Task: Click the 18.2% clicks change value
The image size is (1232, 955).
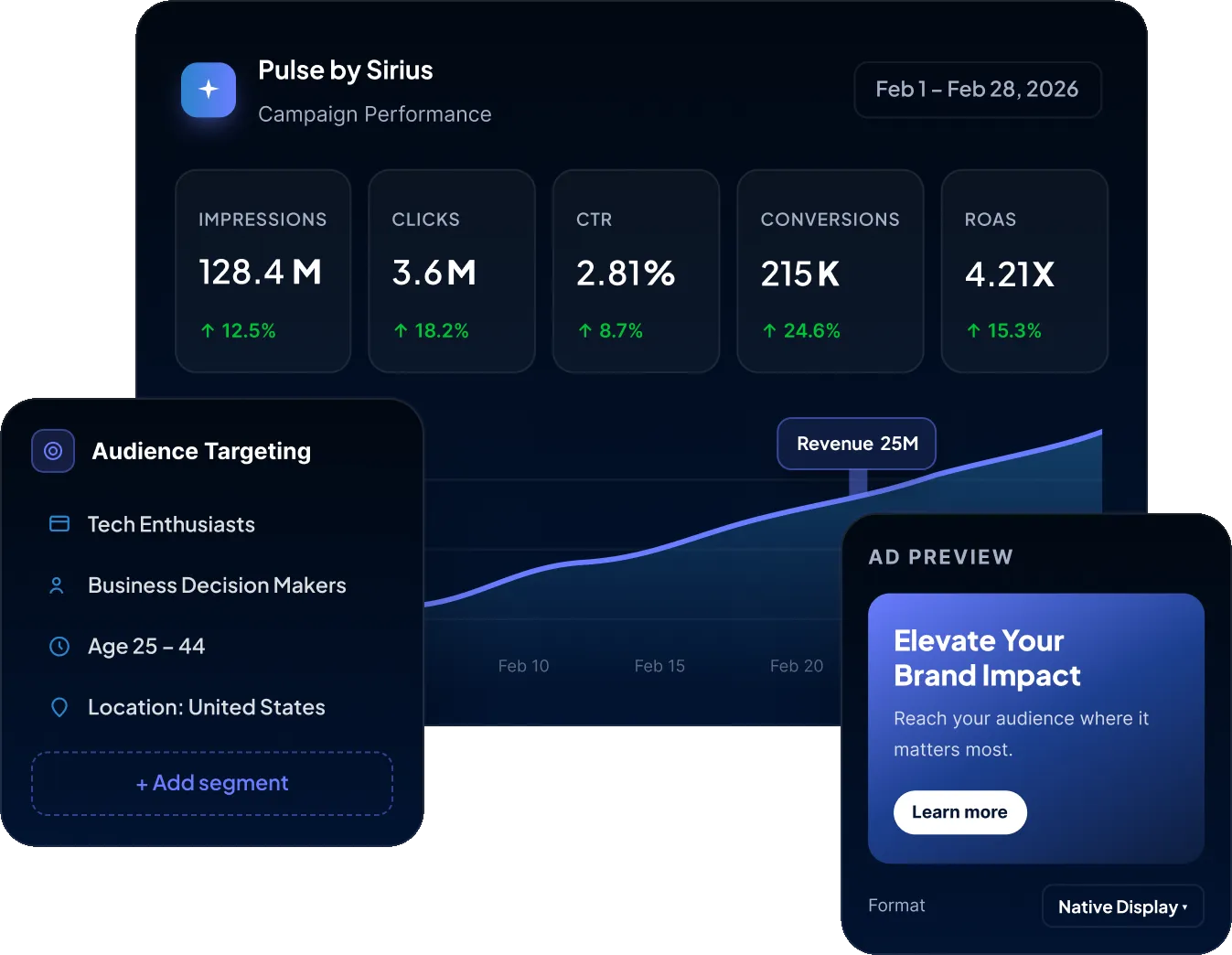Action: 442,331
